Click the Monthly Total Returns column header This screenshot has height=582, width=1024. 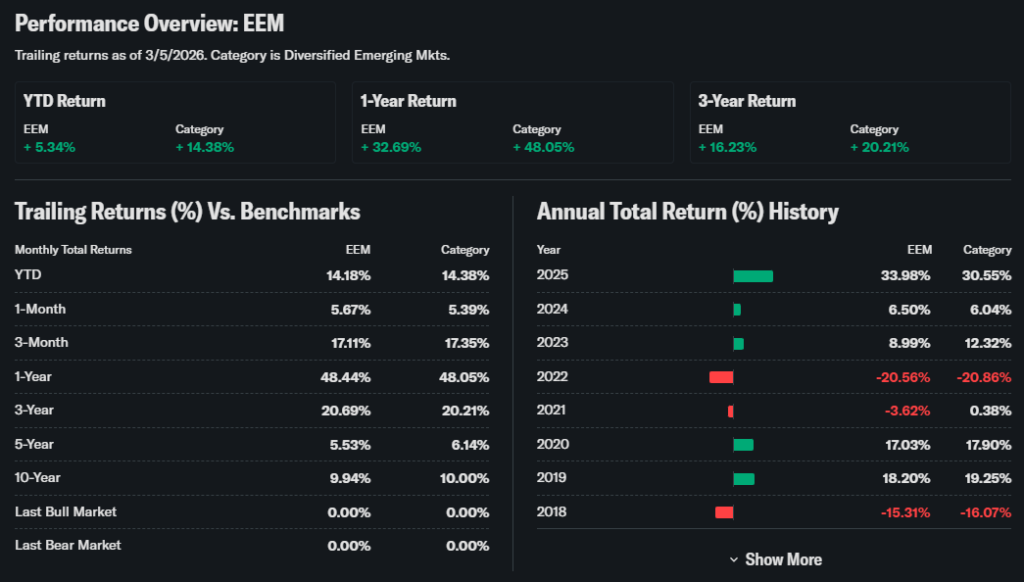click(x=73, y=250)
